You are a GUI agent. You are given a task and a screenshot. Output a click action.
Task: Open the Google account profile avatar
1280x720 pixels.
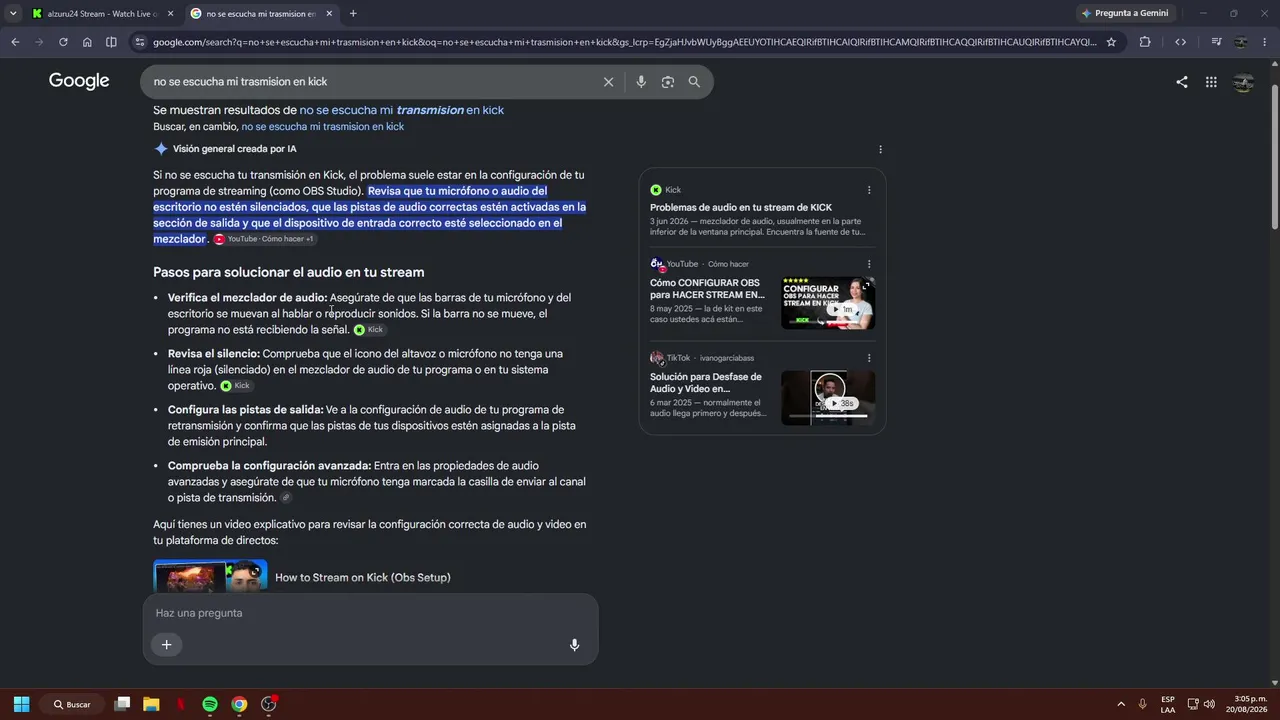coord(1243,82)
